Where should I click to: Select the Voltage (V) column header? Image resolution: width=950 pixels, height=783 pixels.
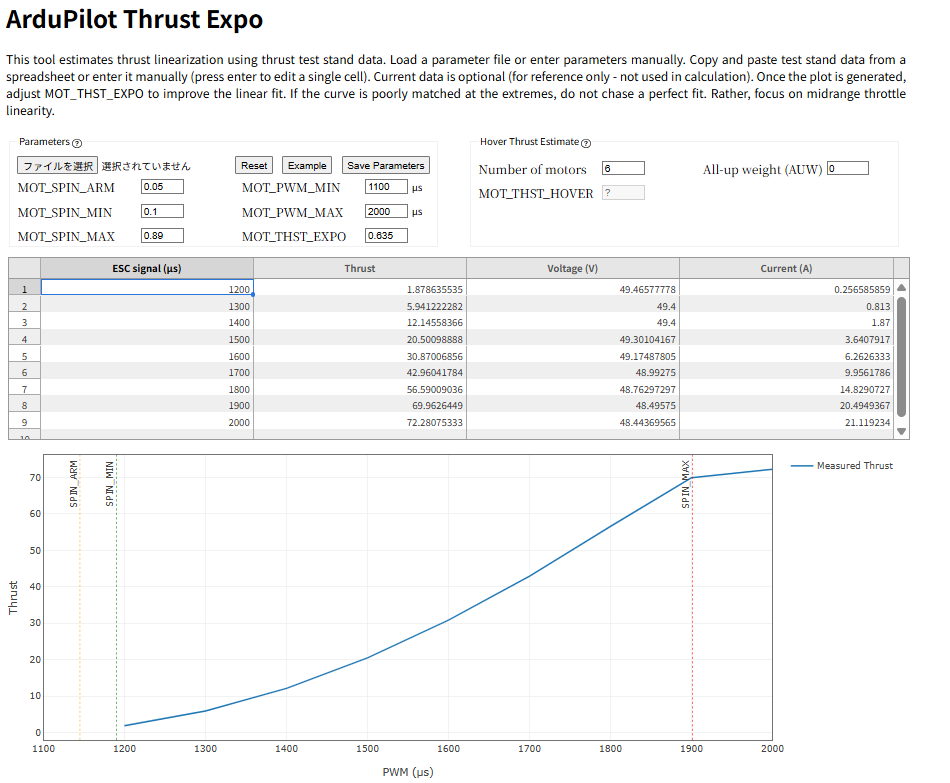573,268
